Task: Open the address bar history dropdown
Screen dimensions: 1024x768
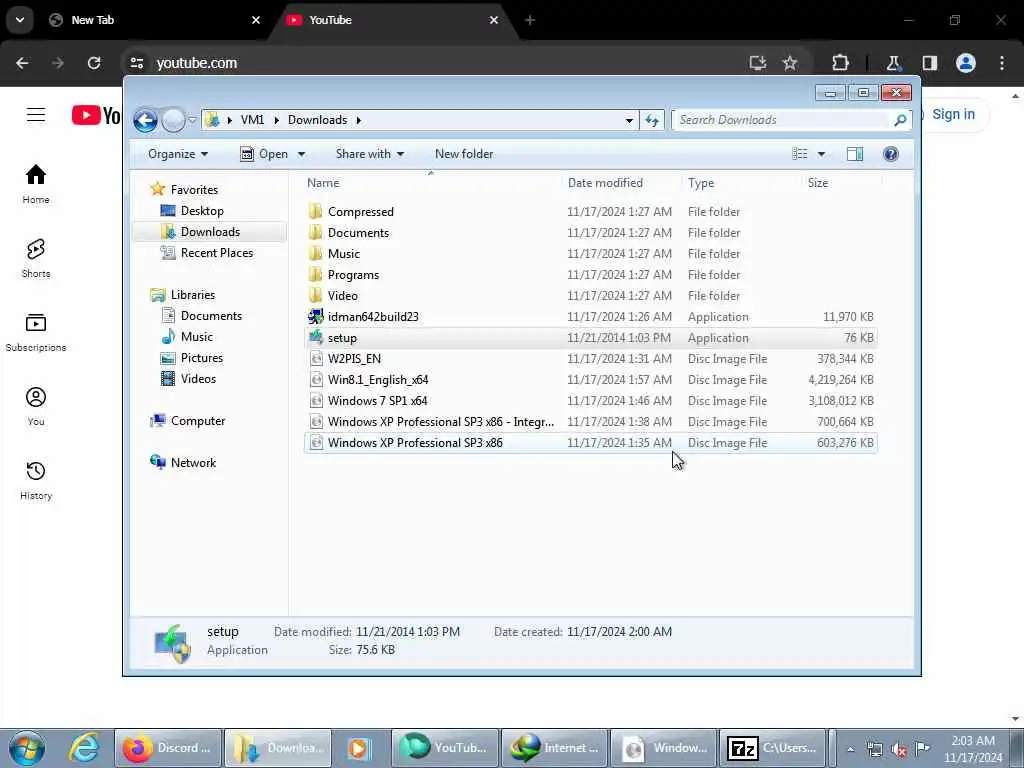Action: click(x=629, y=120)
